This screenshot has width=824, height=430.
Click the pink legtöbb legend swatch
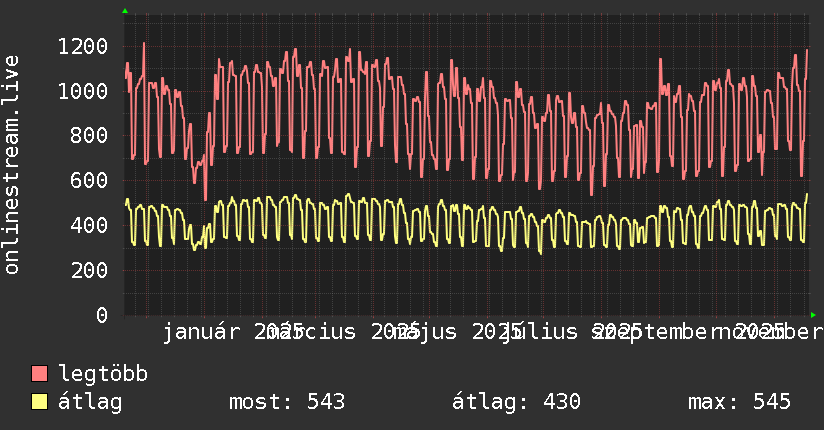click(39, 374)
